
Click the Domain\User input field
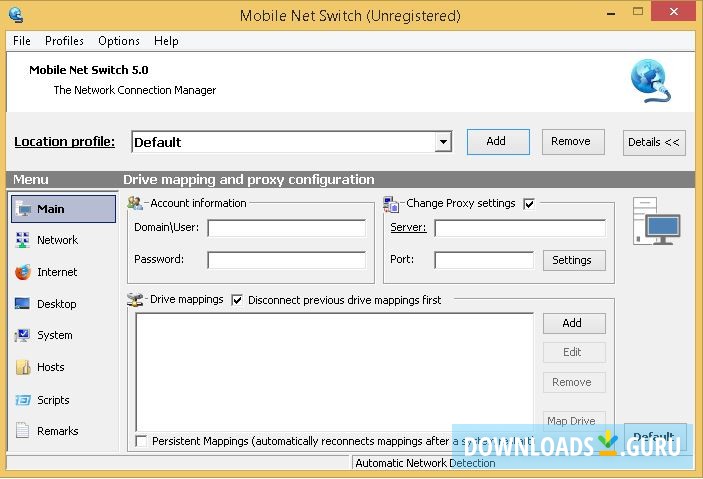287,228
